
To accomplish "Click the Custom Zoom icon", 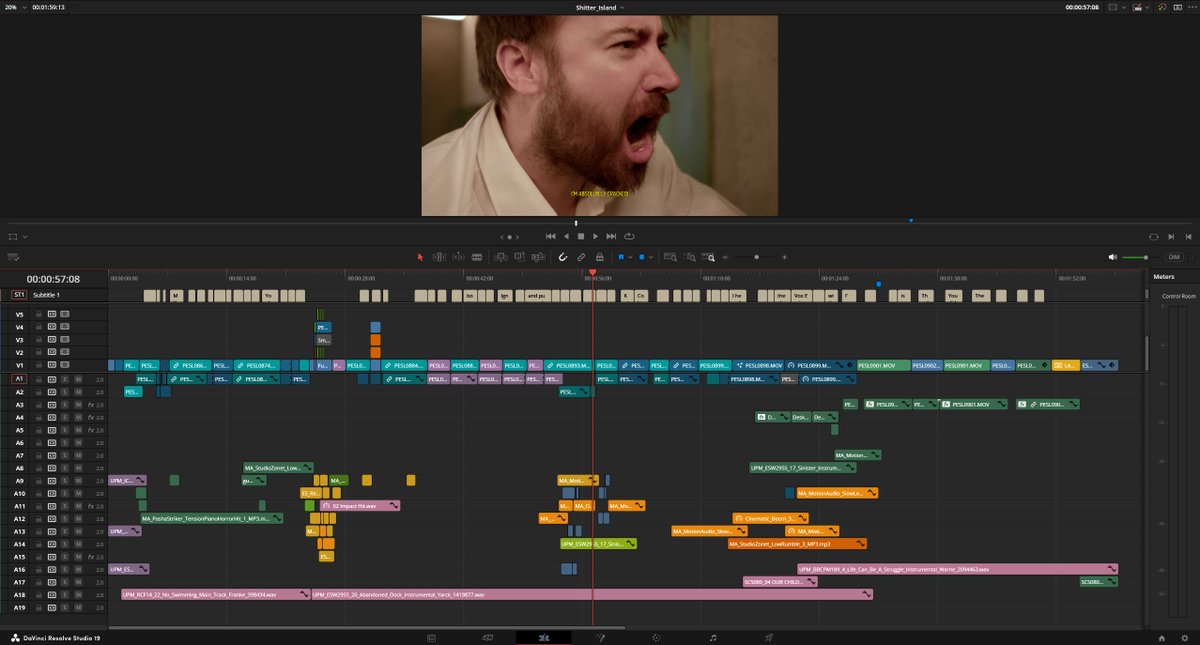I will coord(708,257).
